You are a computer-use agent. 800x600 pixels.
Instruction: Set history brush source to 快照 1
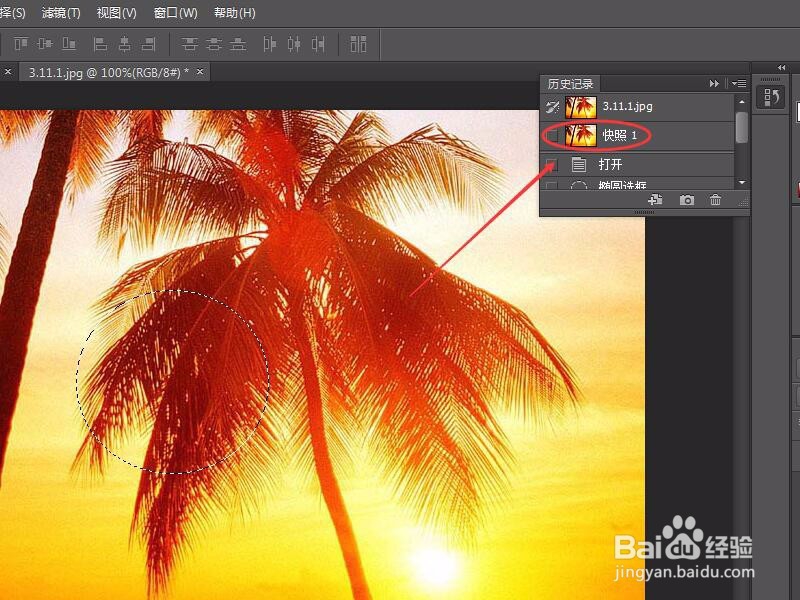click(553, 136)
